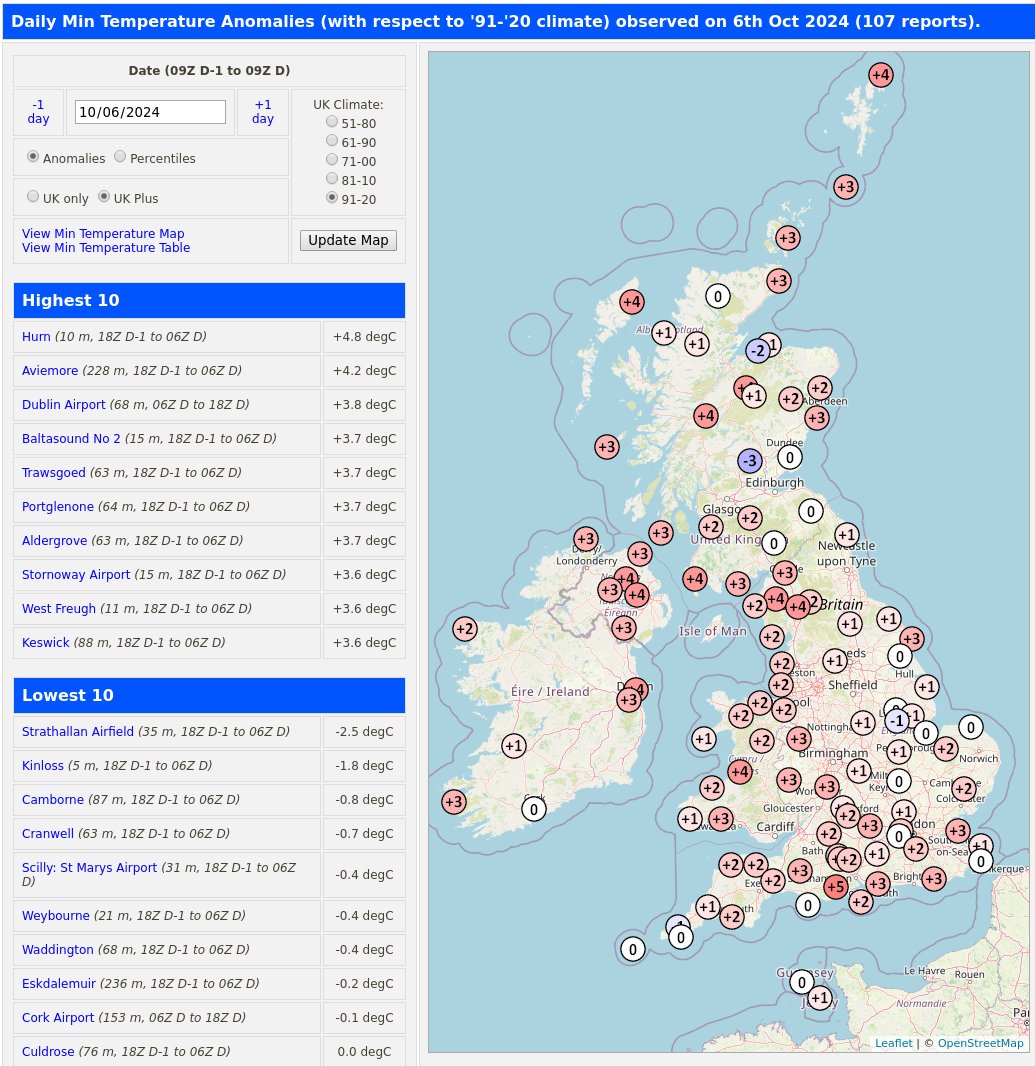Open the OpenStreetMap attribution link
This screenshot has height=1066, width=1035.
tap(980, 1043)
